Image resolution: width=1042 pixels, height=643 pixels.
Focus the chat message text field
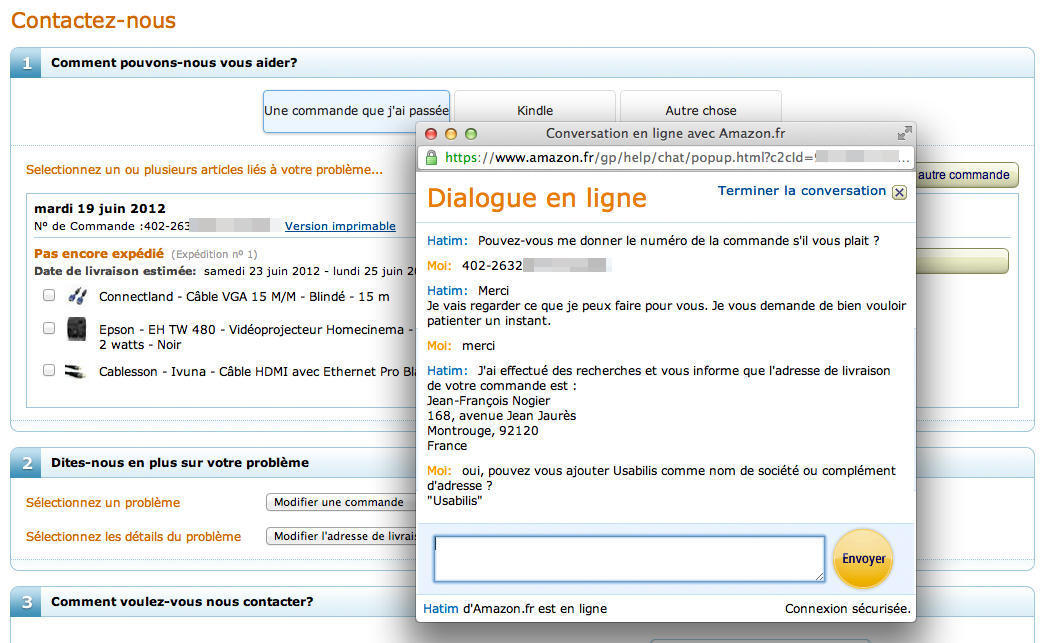629,558
